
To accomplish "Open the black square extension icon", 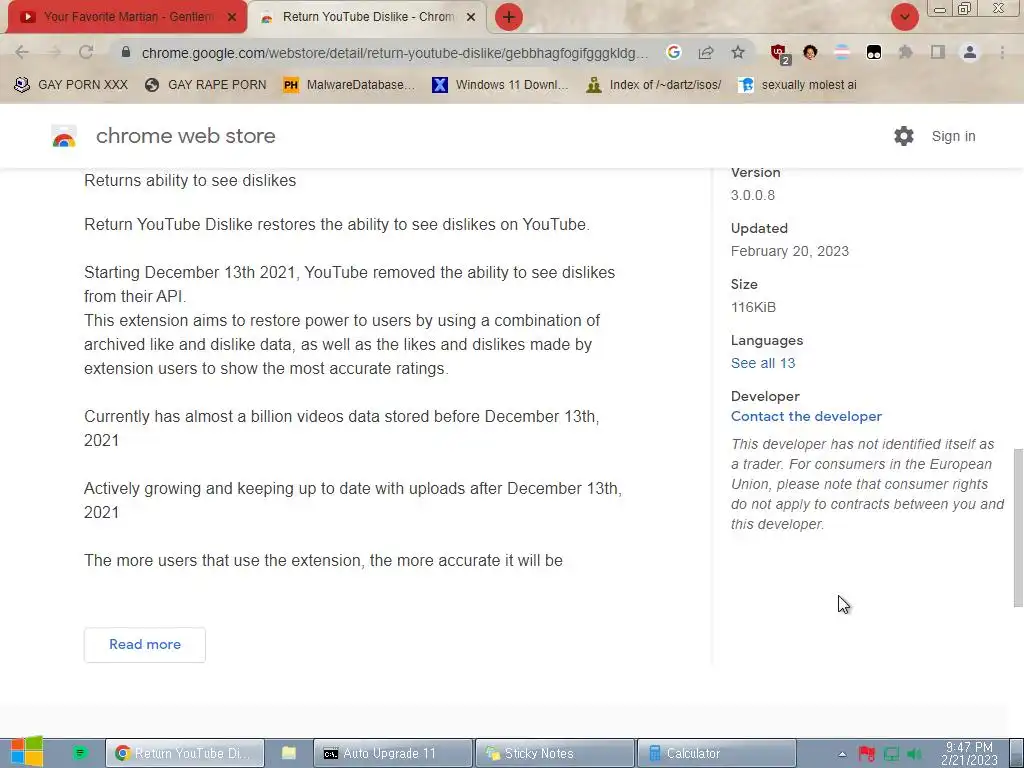I will pyautogui.click(x=874, y=52).
